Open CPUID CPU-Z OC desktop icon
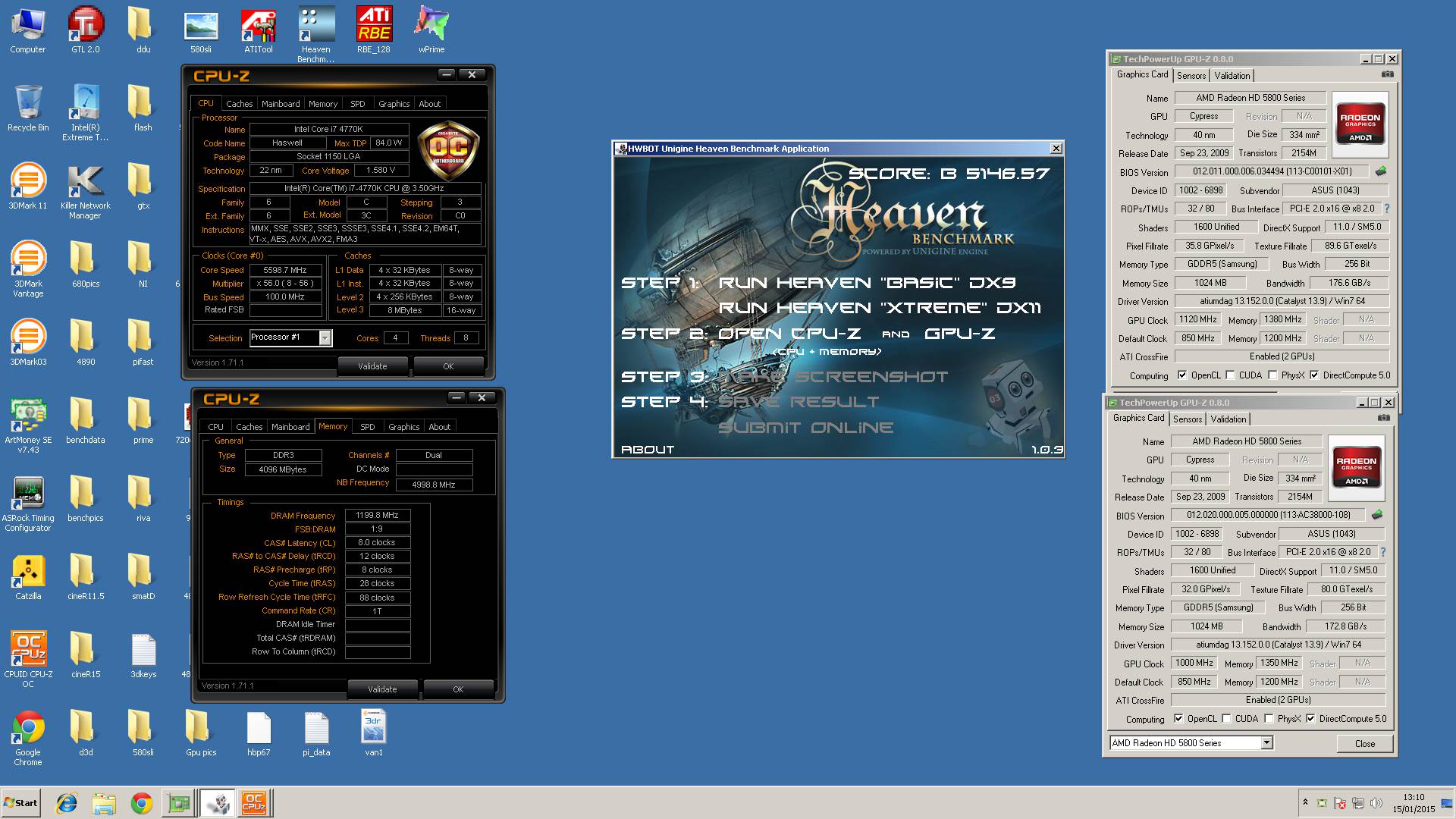This screenshot has width=1456, height=819. [x=28, y=660]
